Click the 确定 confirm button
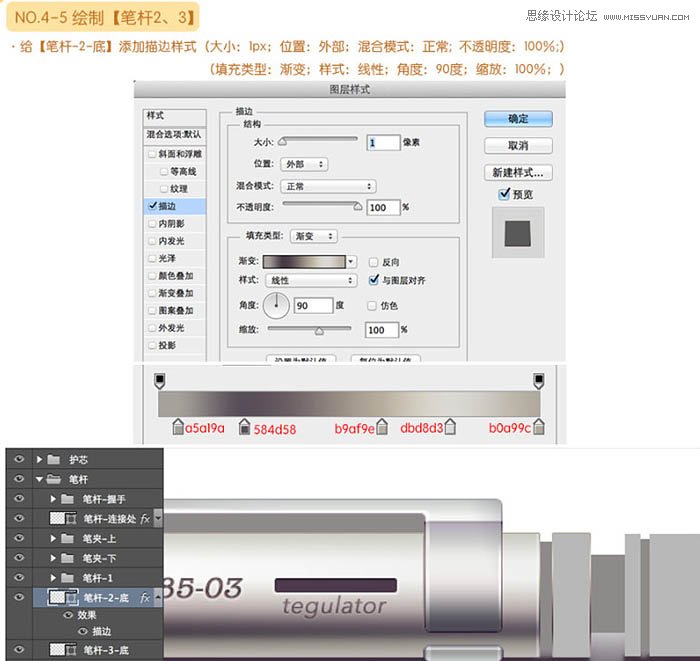Screen dimensions: 700x661 (518, 119)
